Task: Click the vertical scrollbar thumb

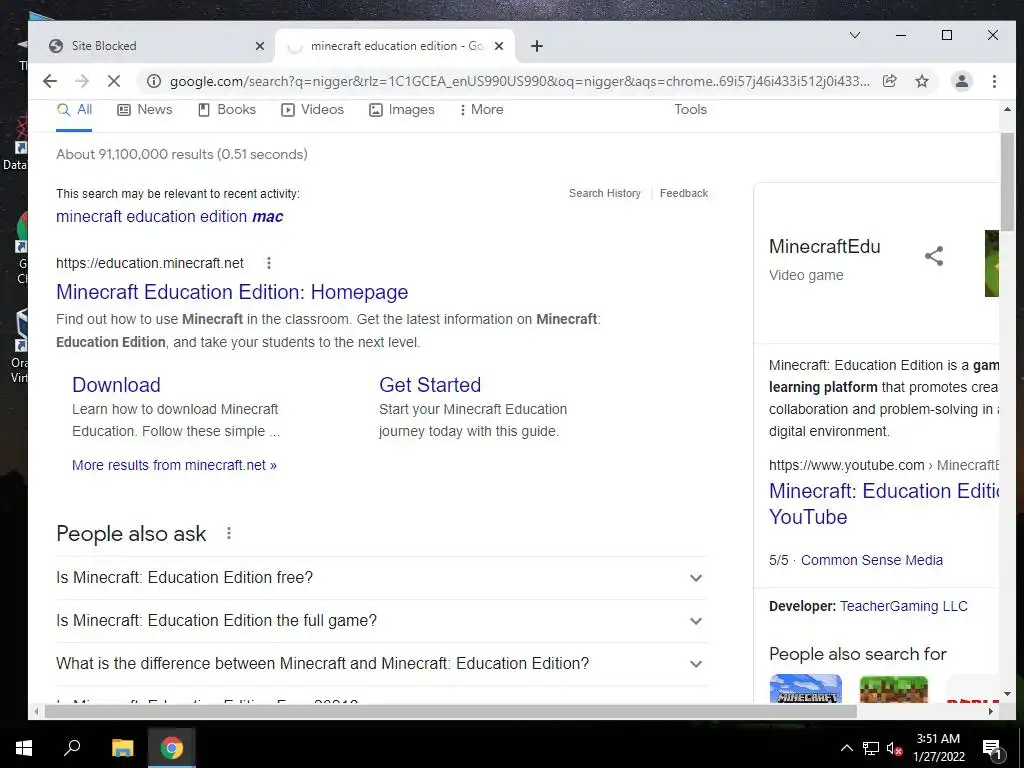Action: click(1006, 181)
